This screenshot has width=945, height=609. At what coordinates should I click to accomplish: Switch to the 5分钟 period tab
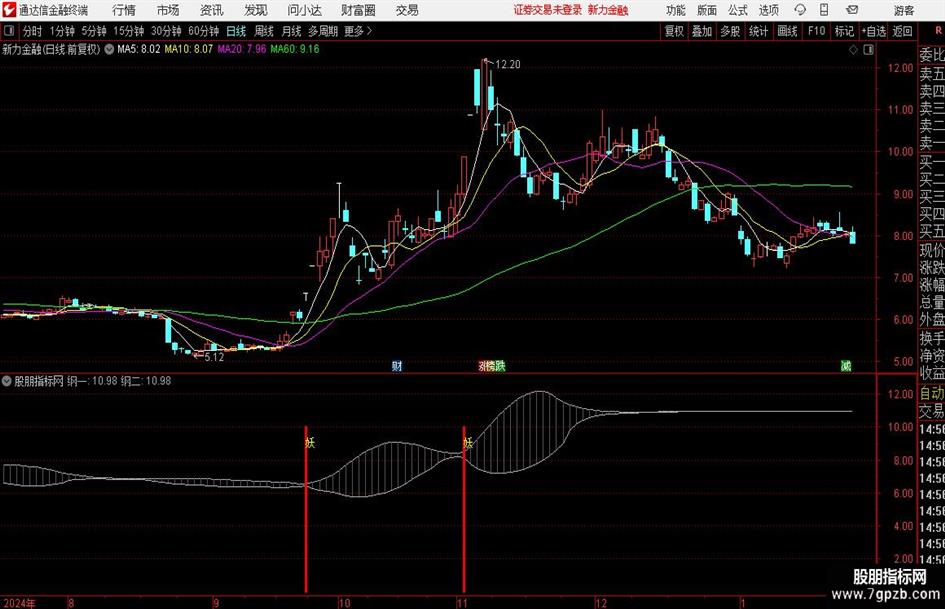(x=94, y=31)
